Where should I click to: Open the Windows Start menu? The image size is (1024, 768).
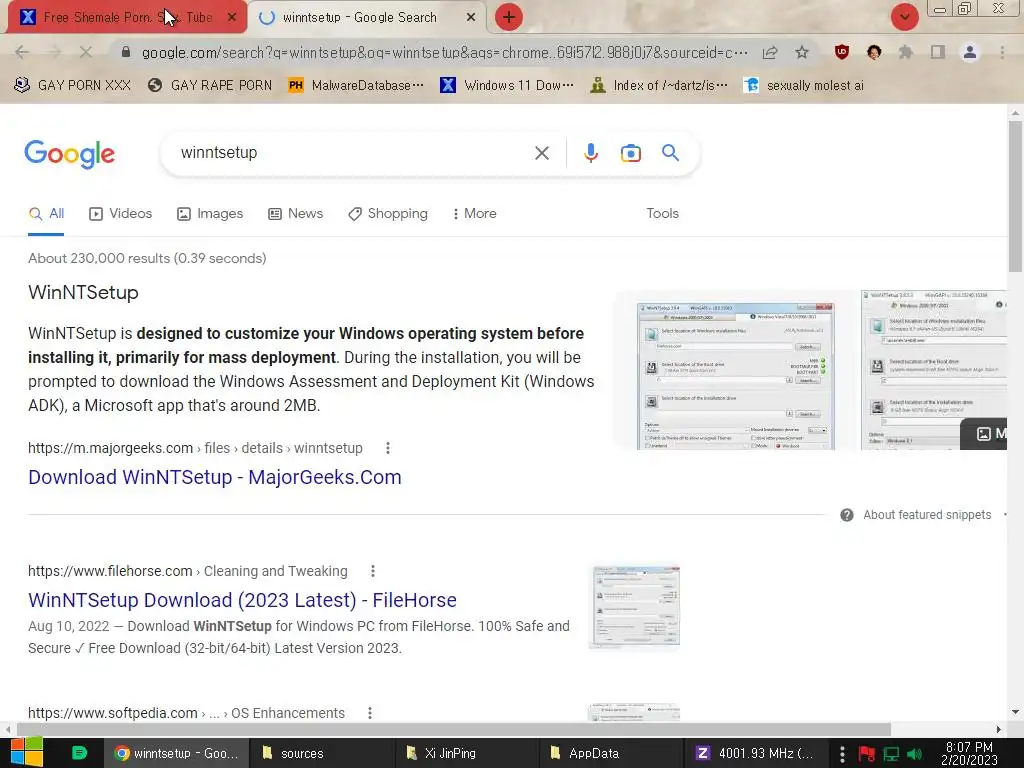[26, 752]
